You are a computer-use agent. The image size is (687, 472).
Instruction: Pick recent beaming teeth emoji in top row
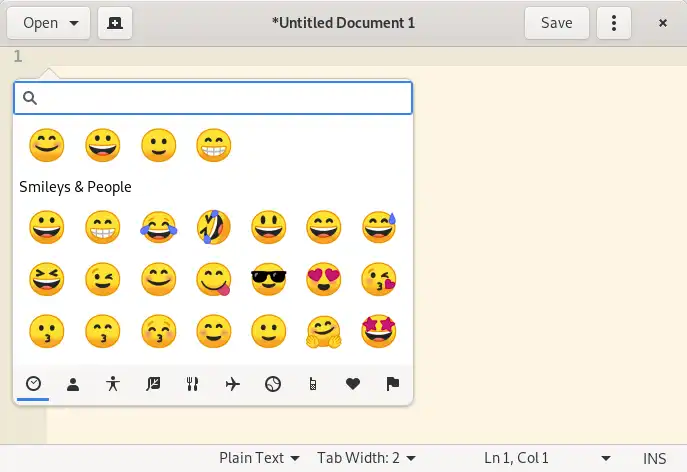tap(214, 145)
